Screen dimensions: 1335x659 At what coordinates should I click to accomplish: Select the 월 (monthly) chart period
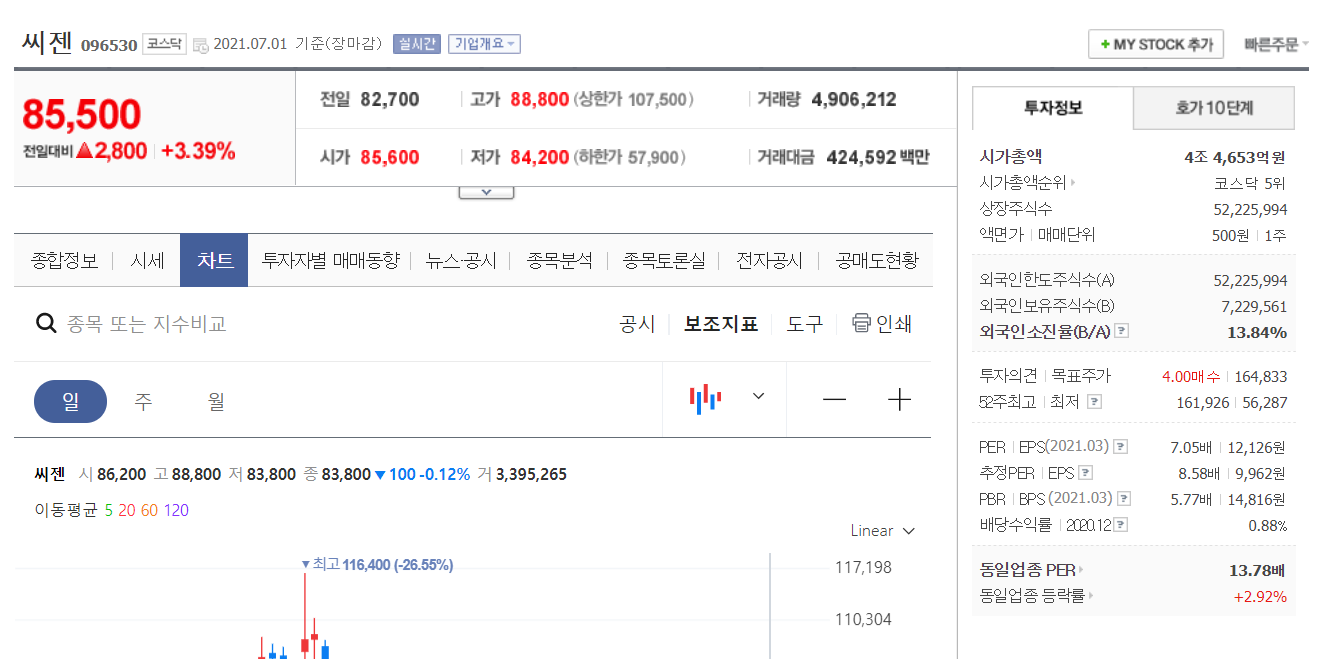(x=216, y=401)
